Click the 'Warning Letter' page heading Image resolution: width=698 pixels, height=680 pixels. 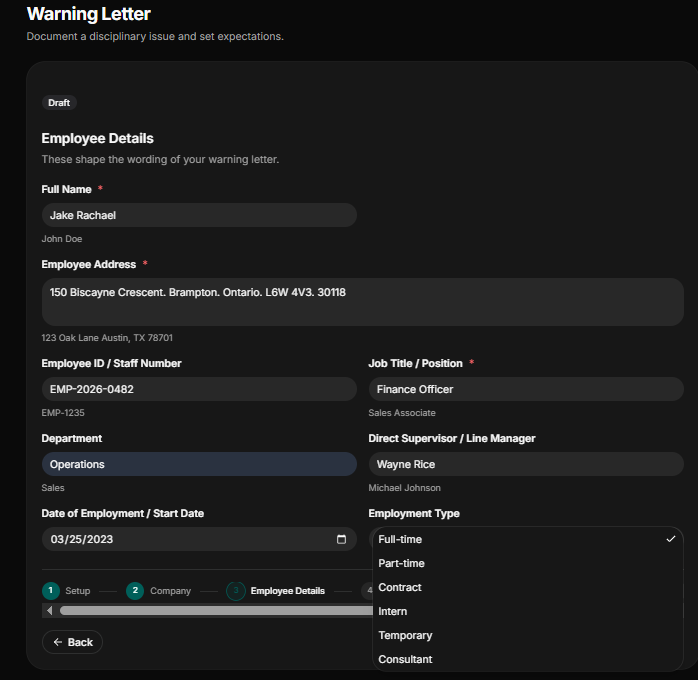click(x=89, y=14)
